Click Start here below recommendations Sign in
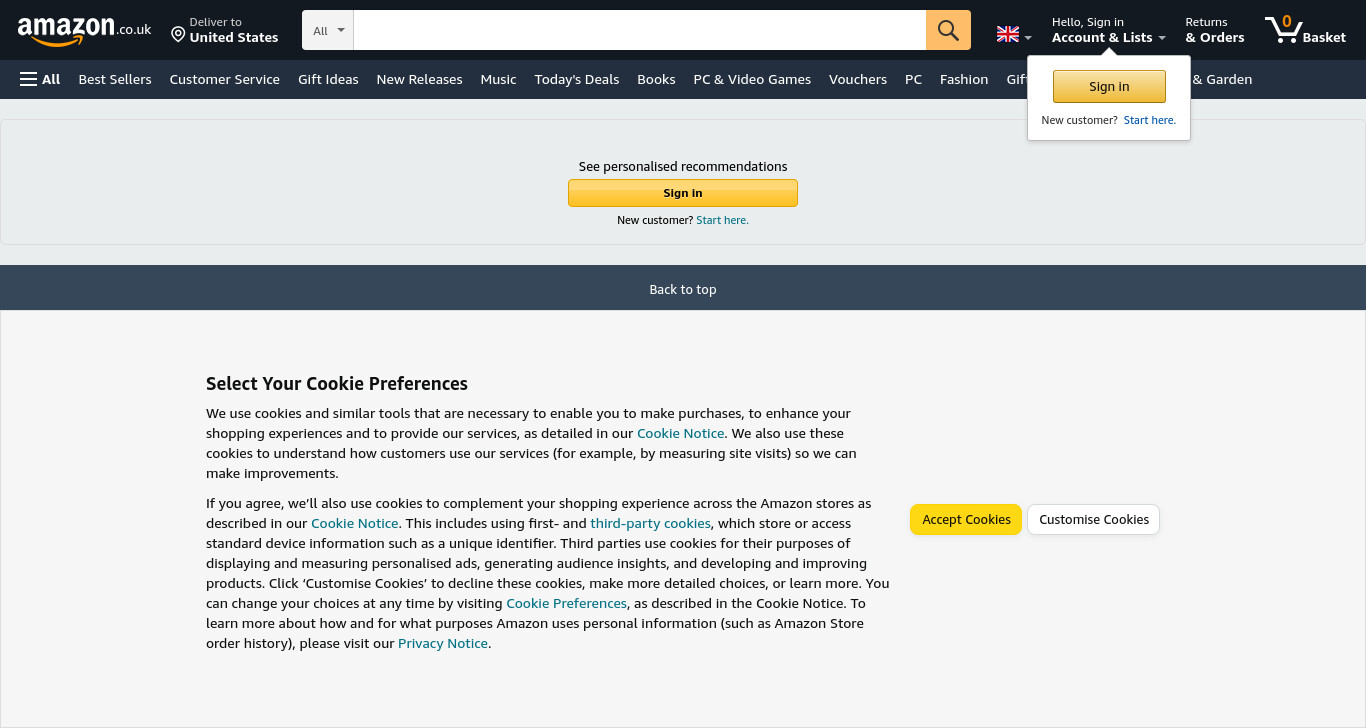 [x=722, y=220]
